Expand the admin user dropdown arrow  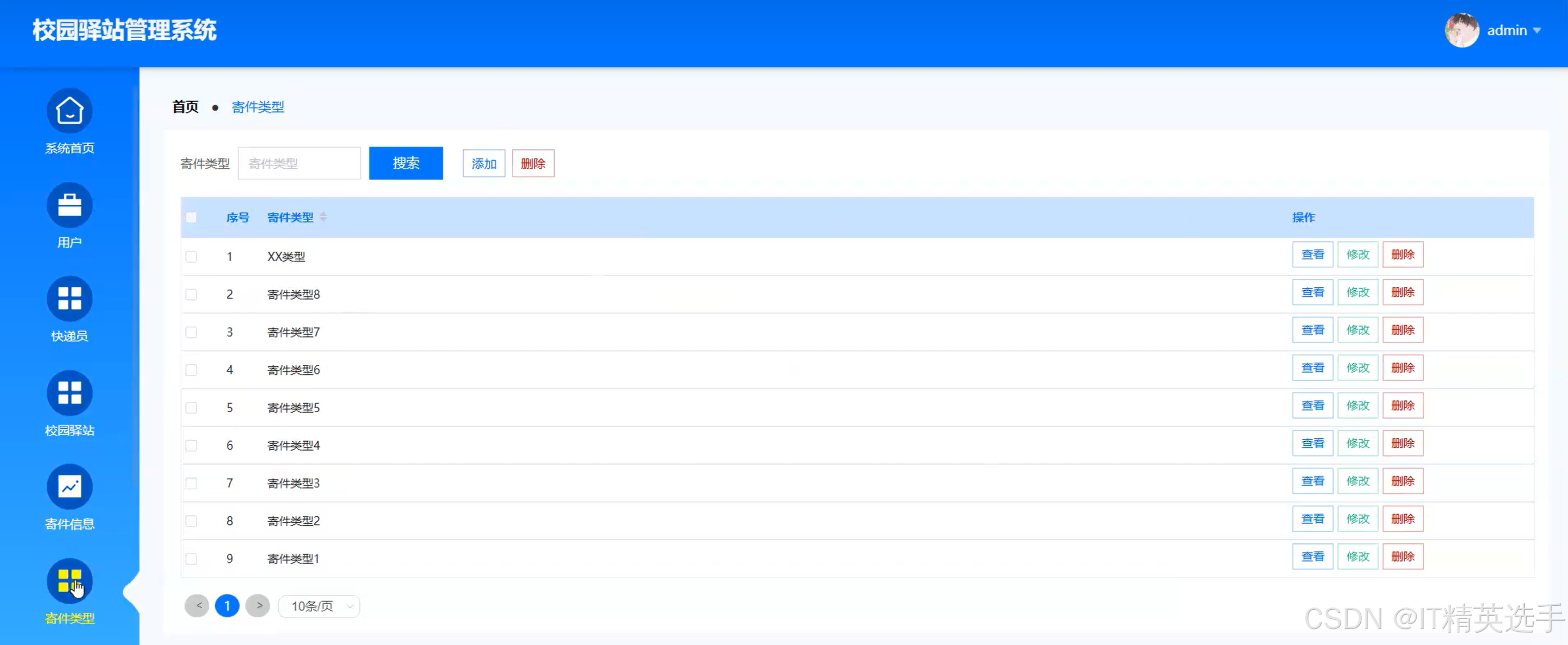coord(1536,31)
